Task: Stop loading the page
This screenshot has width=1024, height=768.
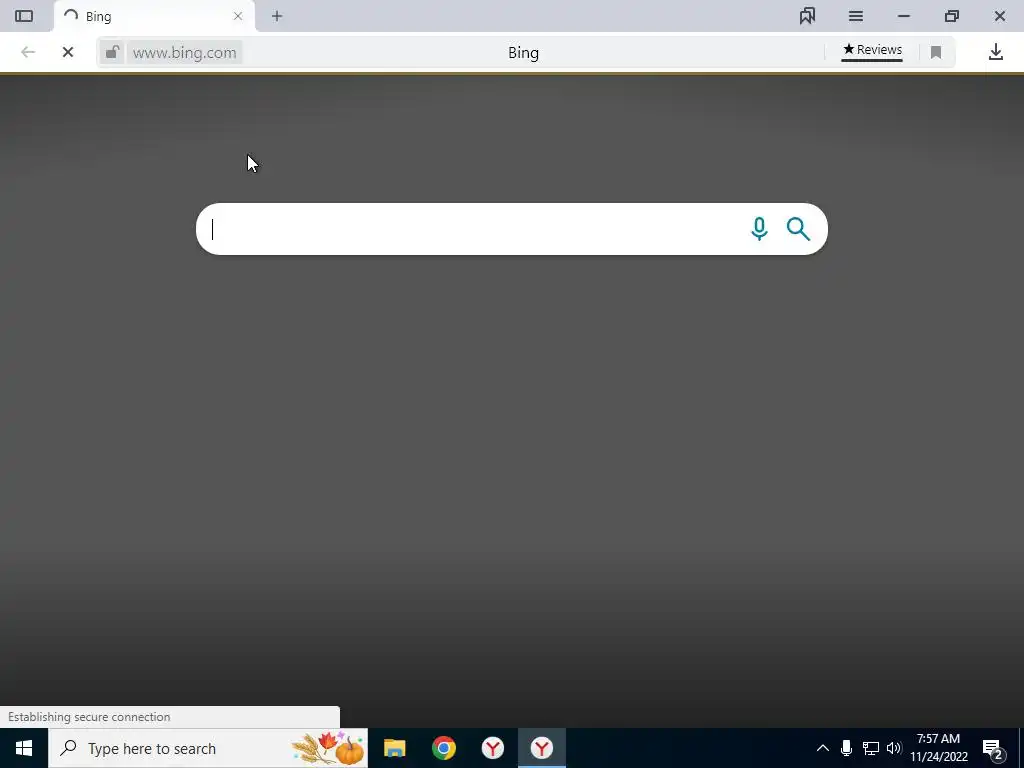Action: [68, 52]
